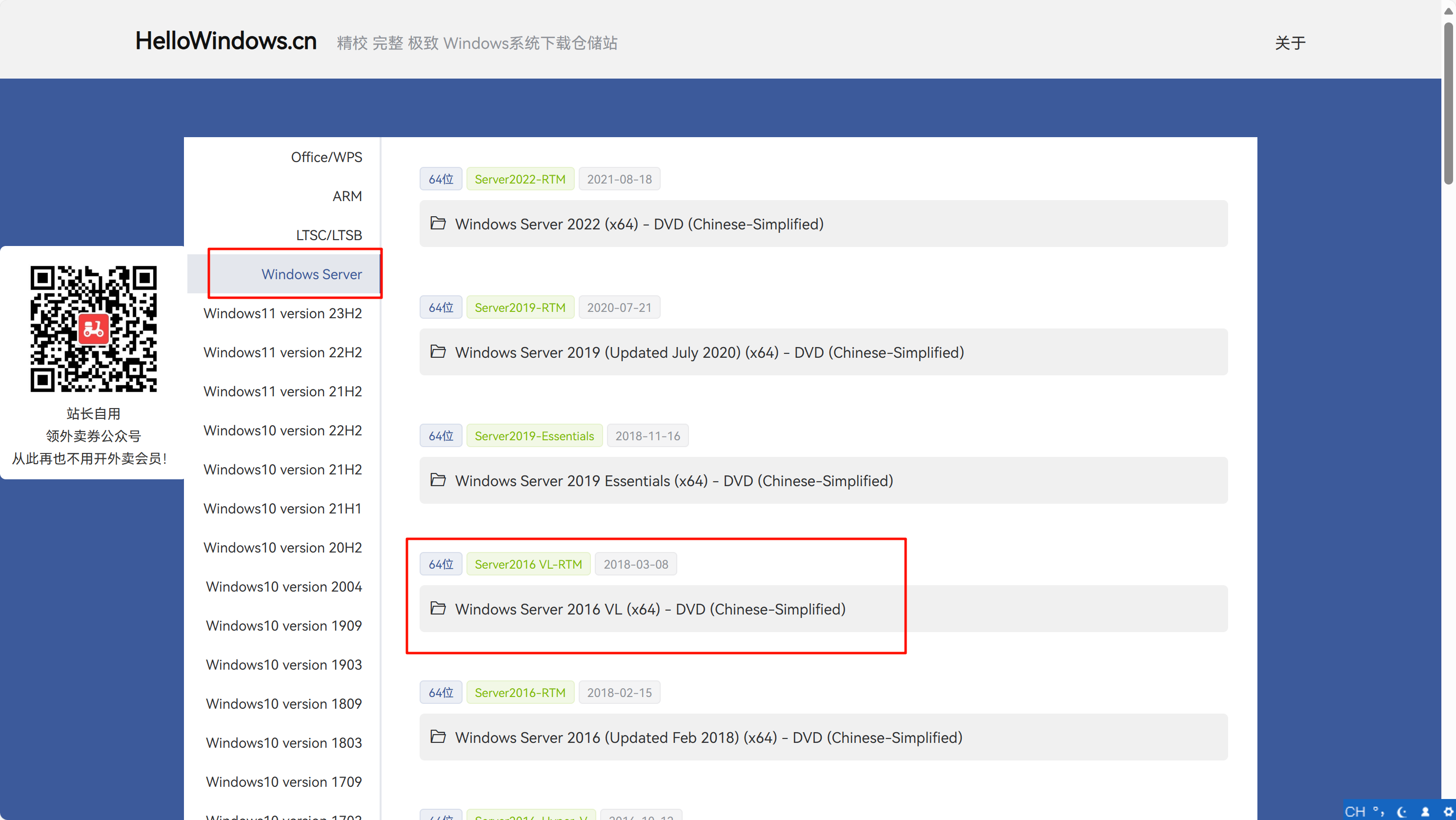The image size is (1456, 820).
Task: Navigate to Windows10 version 1809
Action: tap(284, 703)
